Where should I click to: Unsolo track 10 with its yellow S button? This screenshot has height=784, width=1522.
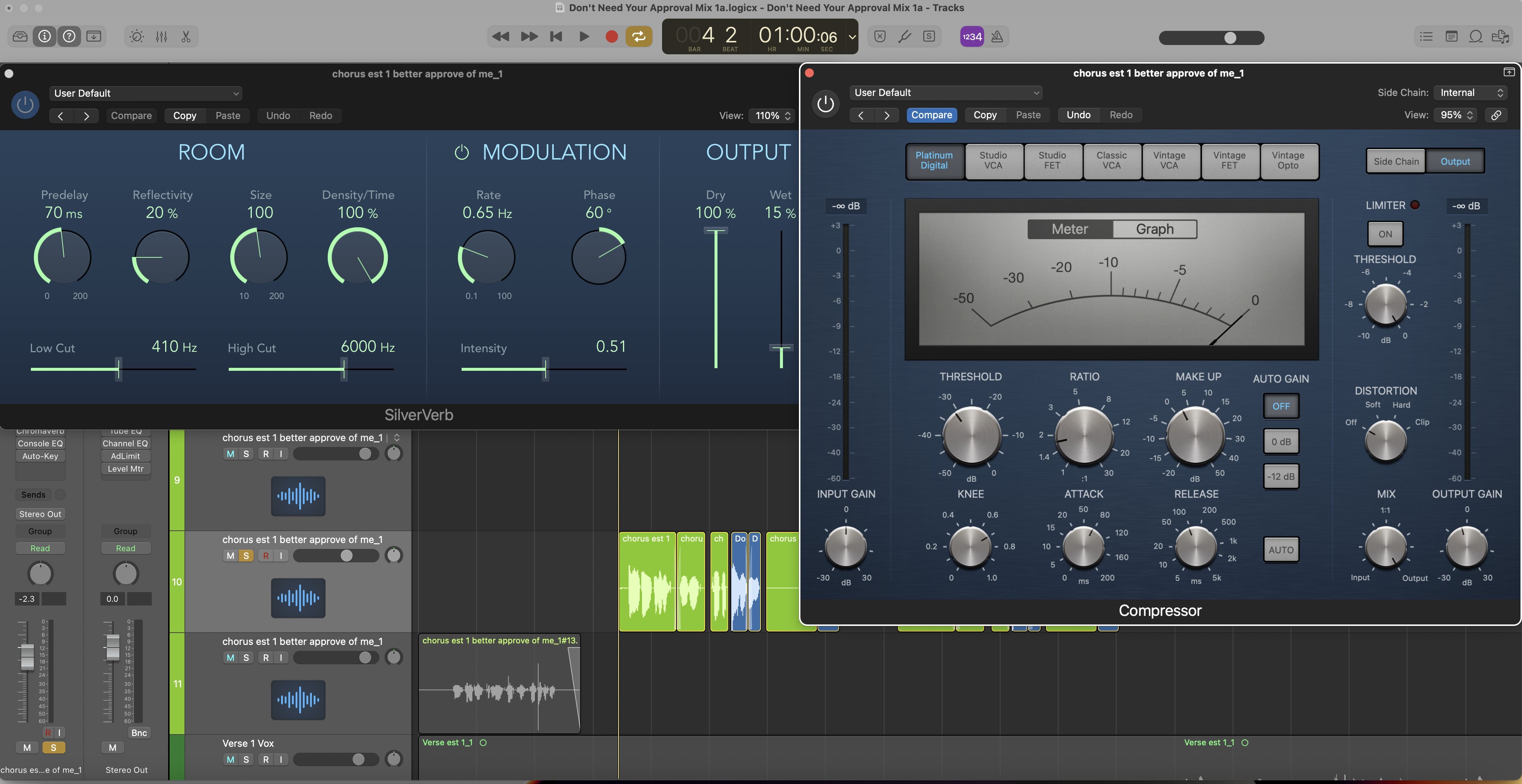246,556
